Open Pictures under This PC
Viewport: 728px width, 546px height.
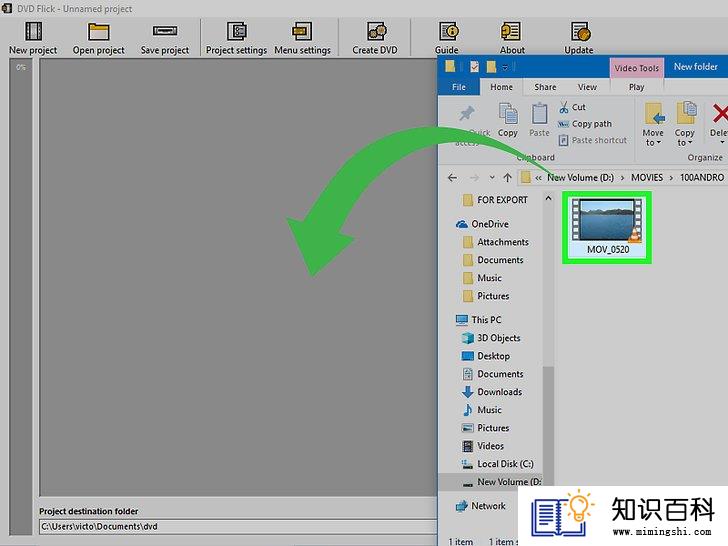(x=486, y=428)
